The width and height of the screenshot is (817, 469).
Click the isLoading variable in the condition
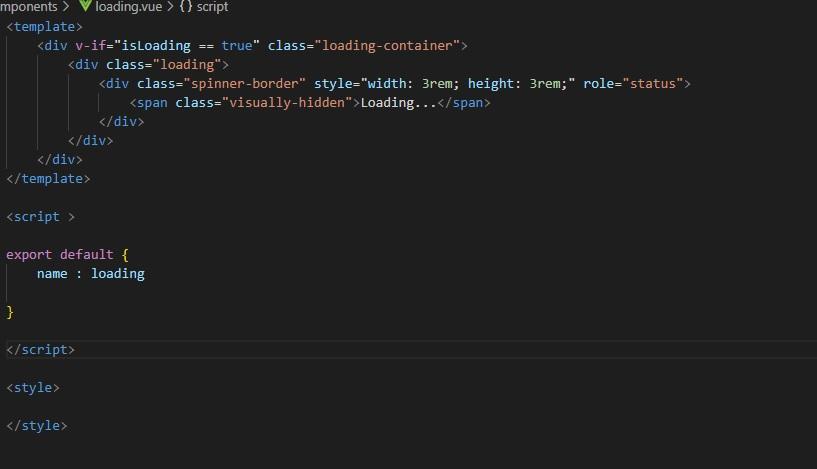coord(156,46)
